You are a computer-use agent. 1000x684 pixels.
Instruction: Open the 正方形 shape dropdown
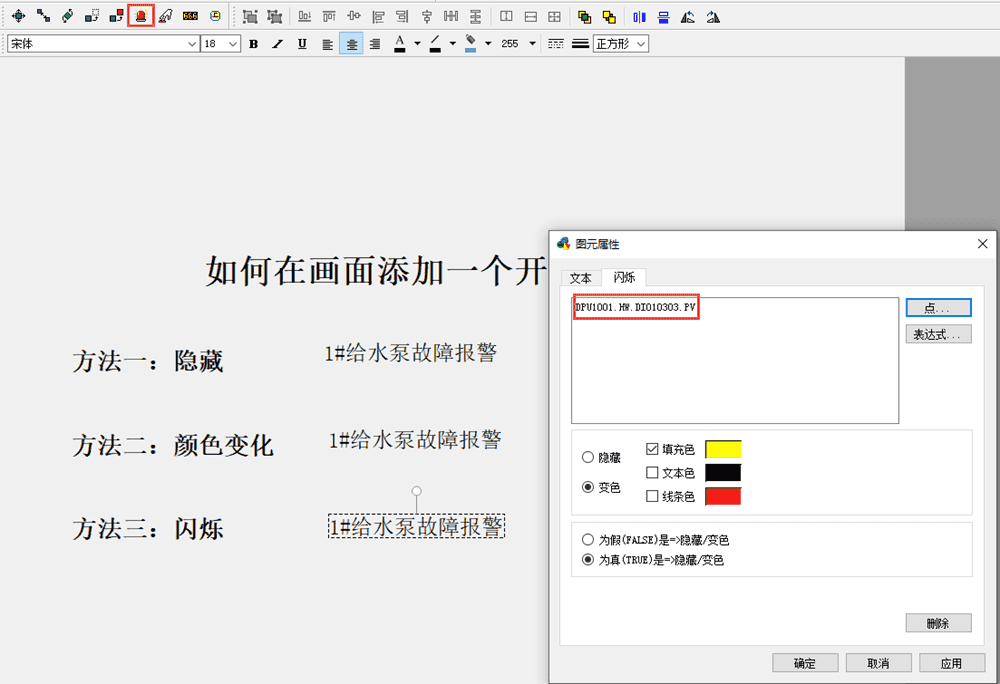(x=621, y=43)
